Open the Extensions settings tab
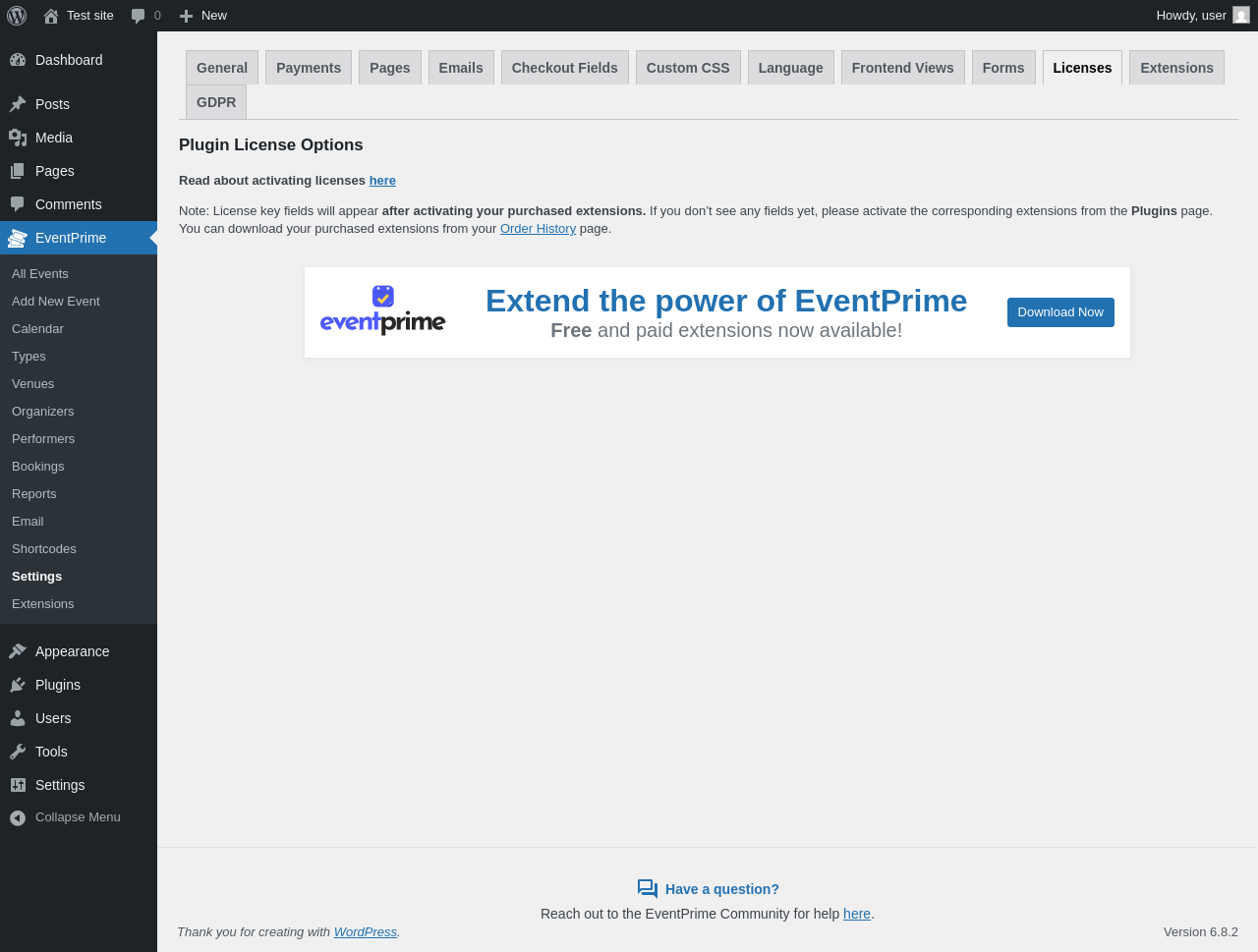1258x952 pixels. pos(1176,68)
